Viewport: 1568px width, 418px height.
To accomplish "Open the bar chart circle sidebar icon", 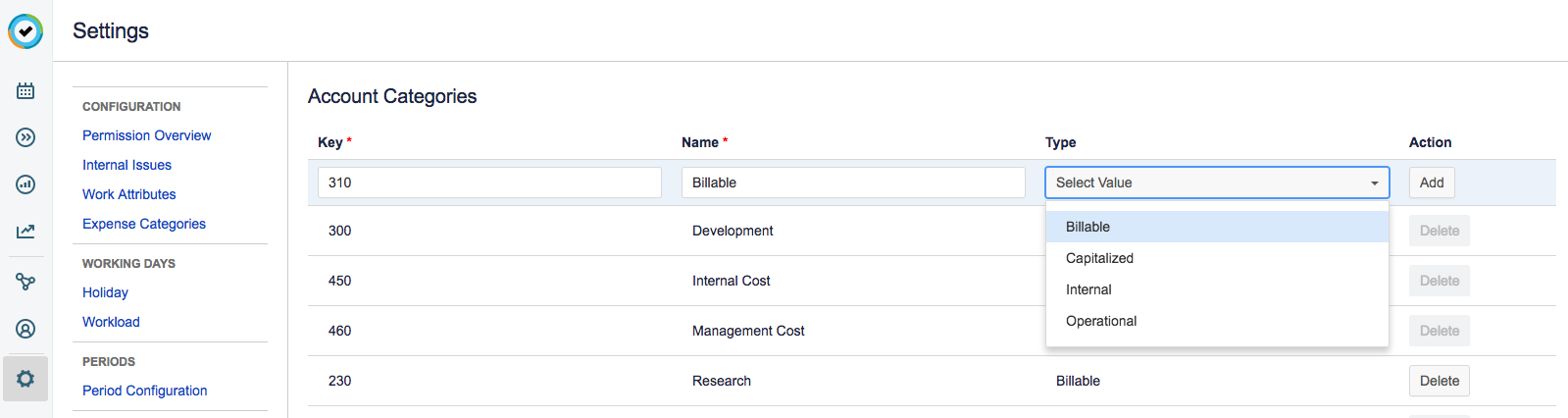I will (25, 184).
